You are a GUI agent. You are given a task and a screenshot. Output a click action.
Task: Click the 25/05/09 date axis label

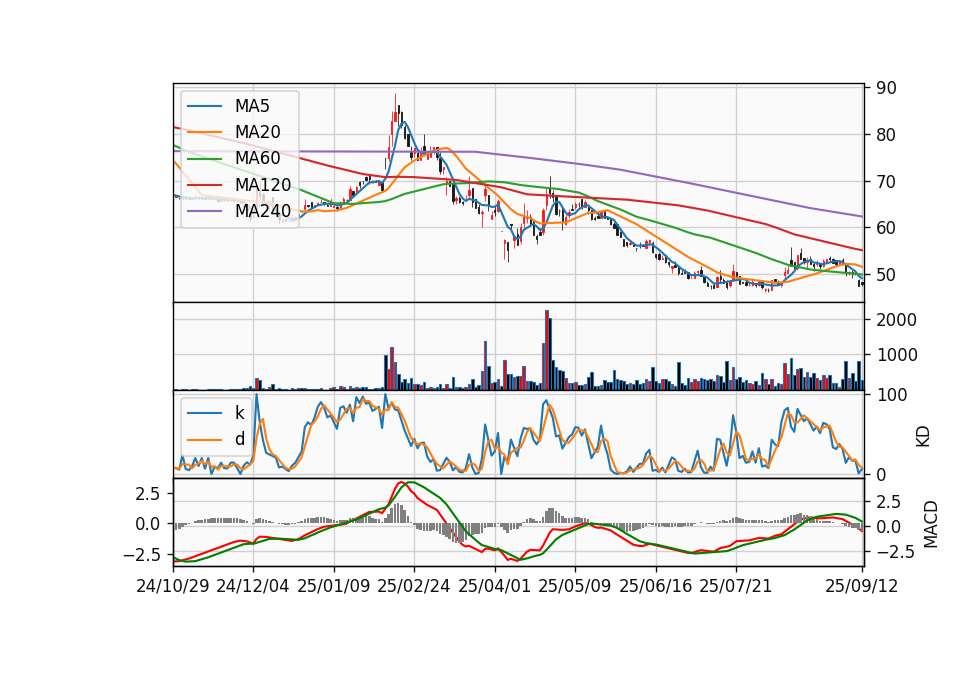tap(574, 586)
